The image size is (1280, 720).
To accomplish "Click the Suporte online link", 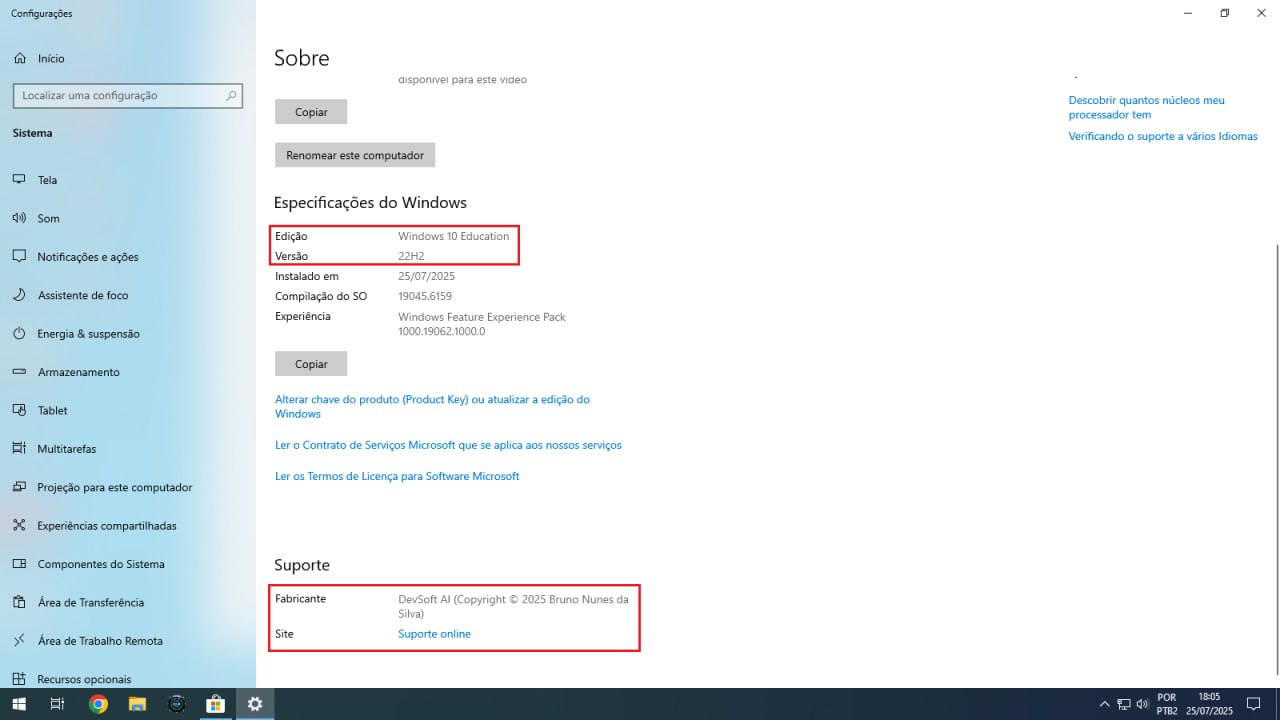I will click(434, 634).
